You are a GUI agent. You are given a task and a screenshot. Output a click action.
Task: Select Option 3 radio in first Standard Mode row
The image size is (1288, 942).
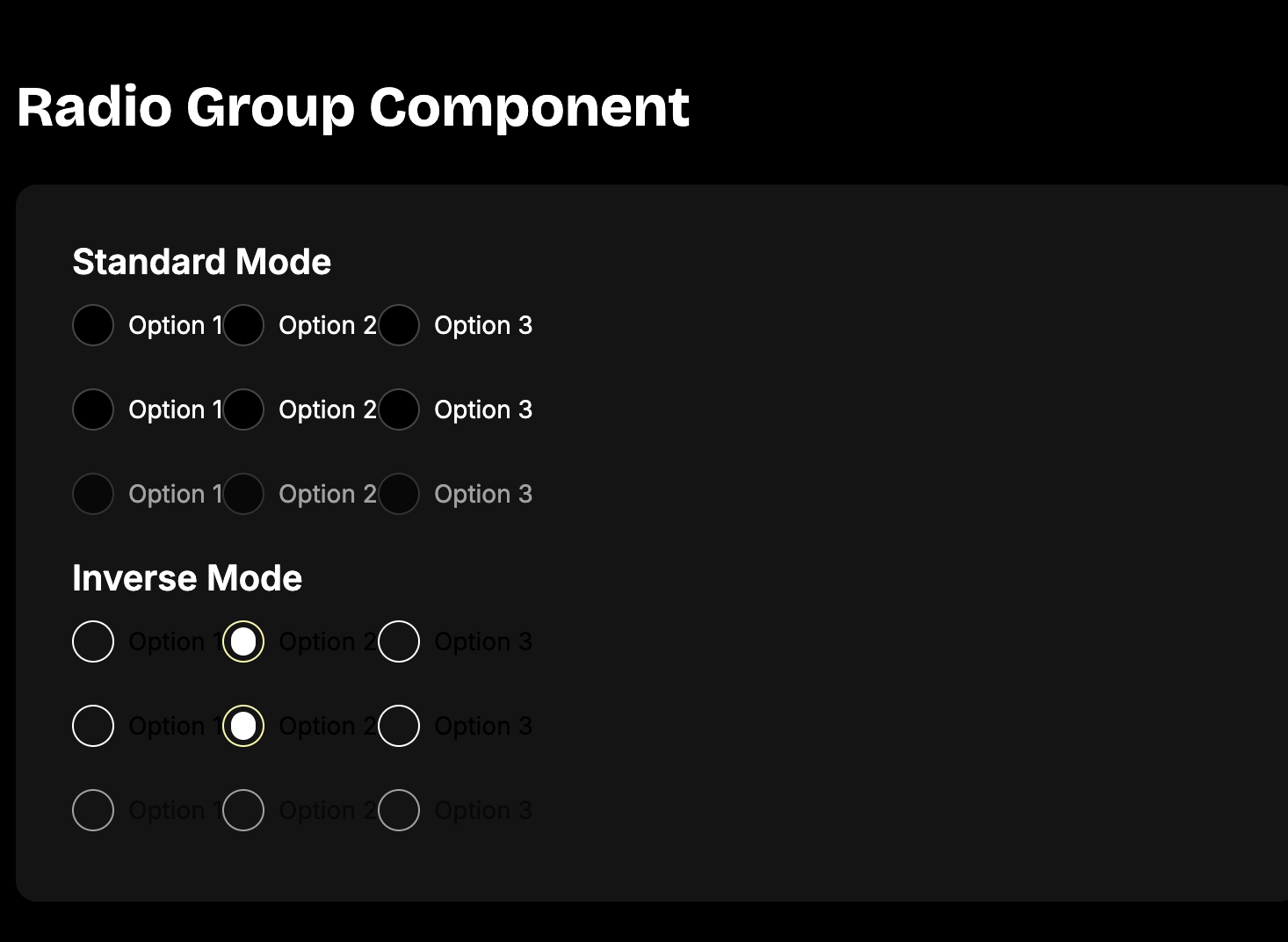(399, 325)
